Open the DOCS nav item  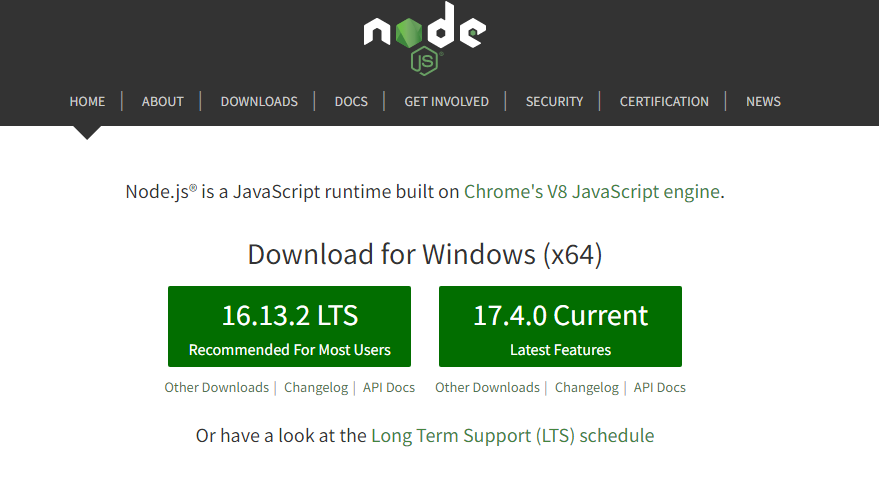351,102
